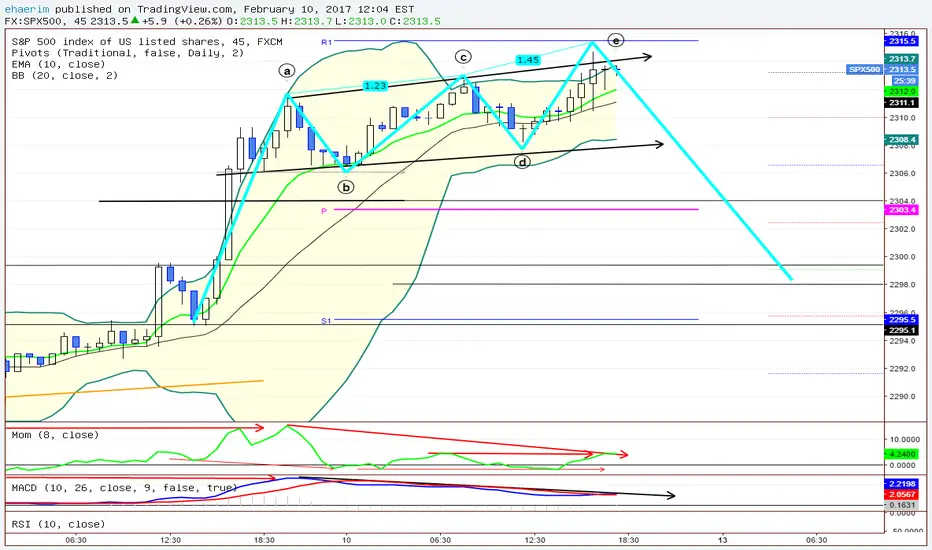Click the 2290.0 price axis label
The width and height of the screenshot is (932, 550).
pyautogui.click(x=902, y=396)
